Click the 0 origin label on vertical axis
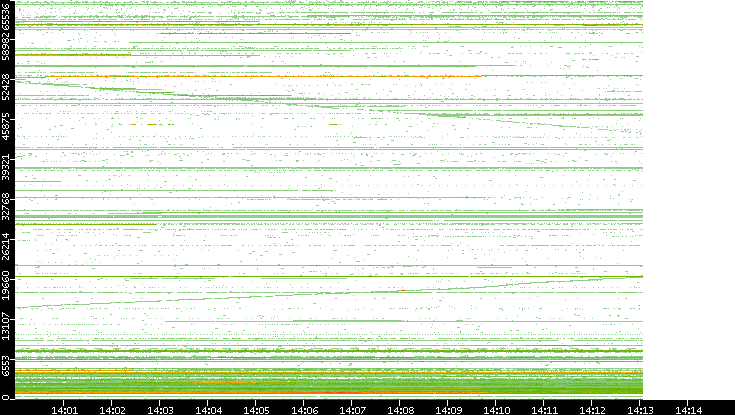Viewport: 735px width, 415px height. click(7, 396)
